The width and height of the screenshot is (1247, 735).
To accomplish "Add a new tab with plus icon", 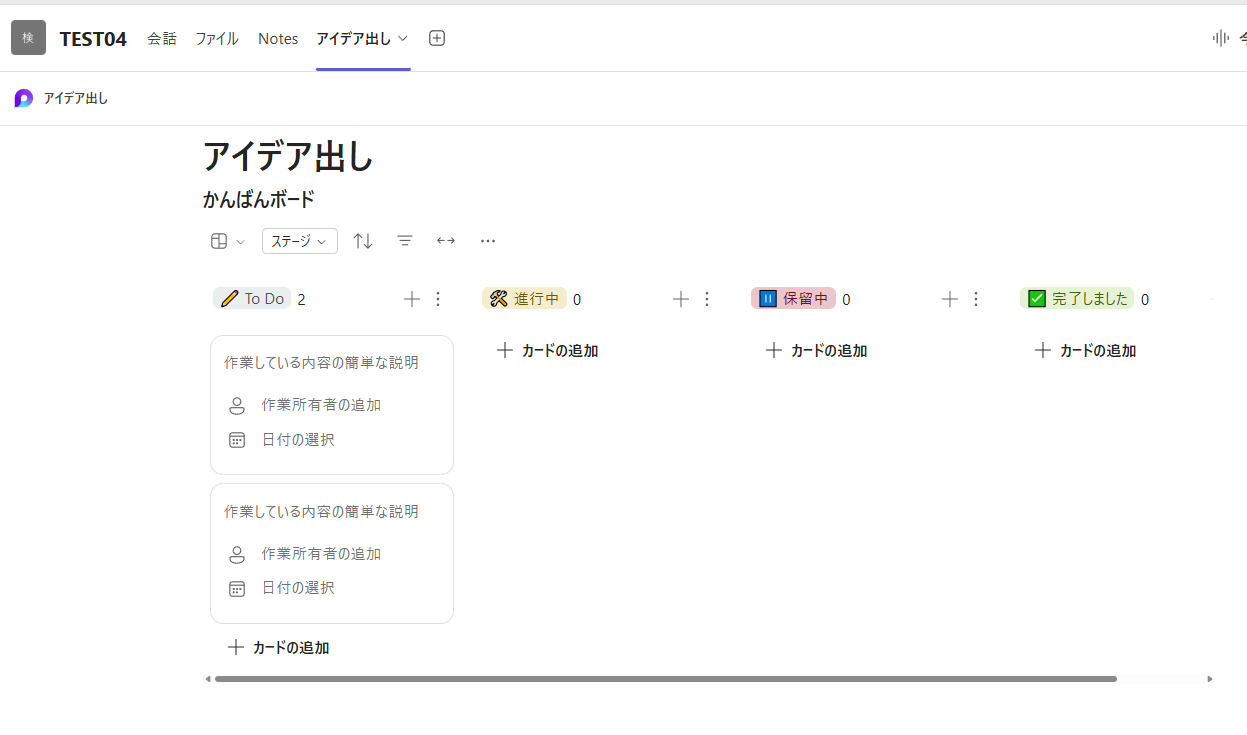I will 437,38.
